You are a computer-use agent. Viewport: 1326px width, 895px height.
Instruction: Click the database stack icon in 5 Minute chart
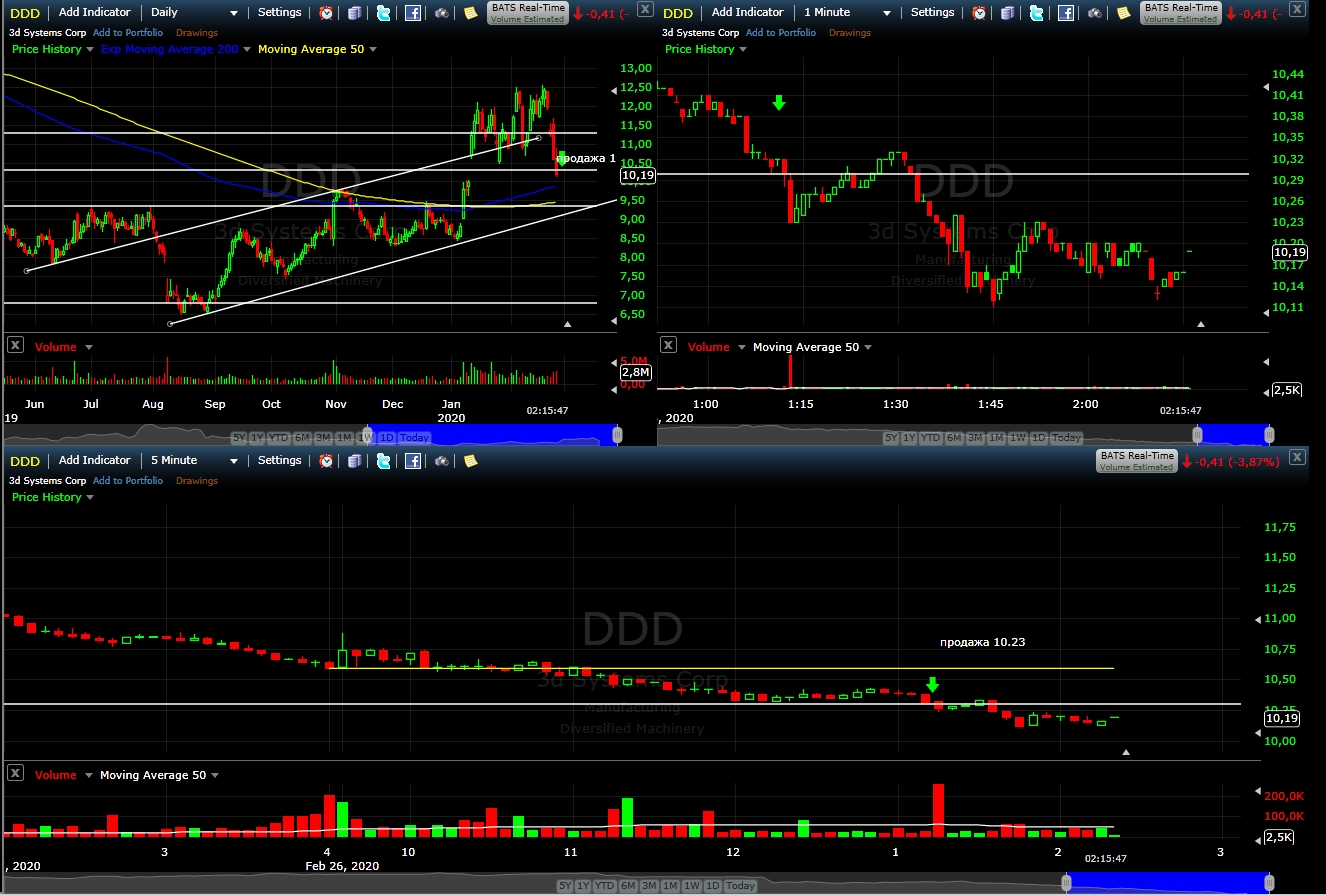(x=355, y=461)
